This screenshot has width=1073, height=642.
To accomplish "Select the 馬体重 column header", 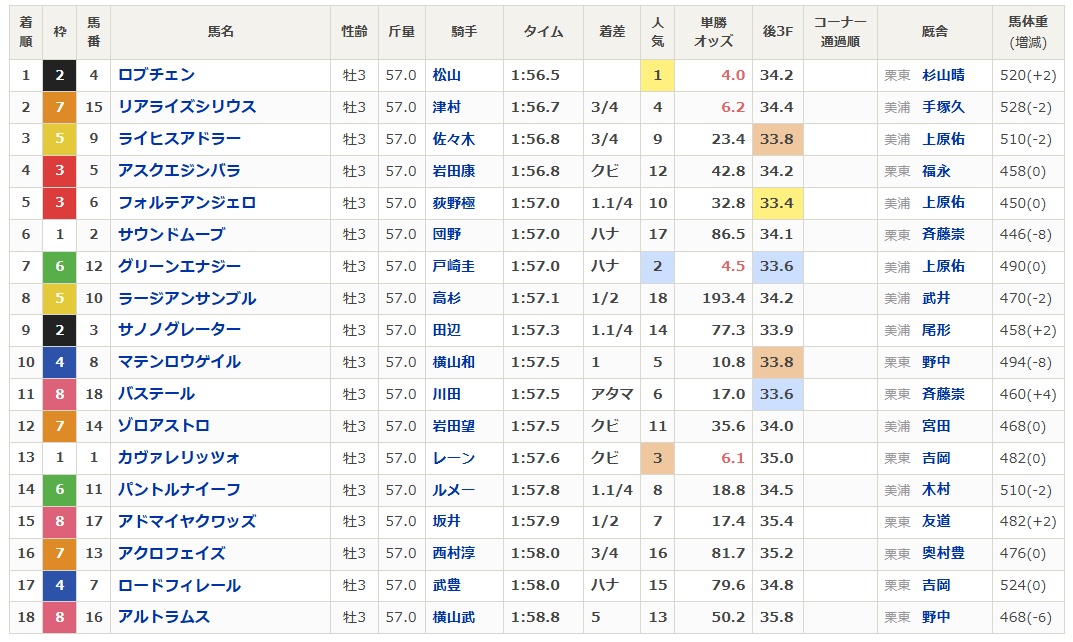I will tap(1028, 32).
